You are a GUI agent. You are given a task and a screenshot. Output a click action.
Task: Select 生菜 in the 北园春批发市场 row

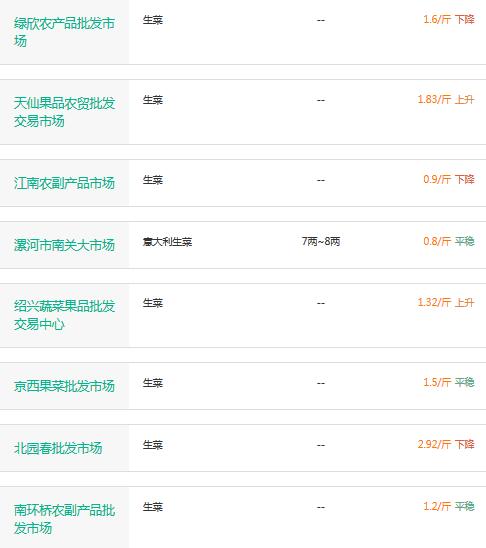click(153, 445)
